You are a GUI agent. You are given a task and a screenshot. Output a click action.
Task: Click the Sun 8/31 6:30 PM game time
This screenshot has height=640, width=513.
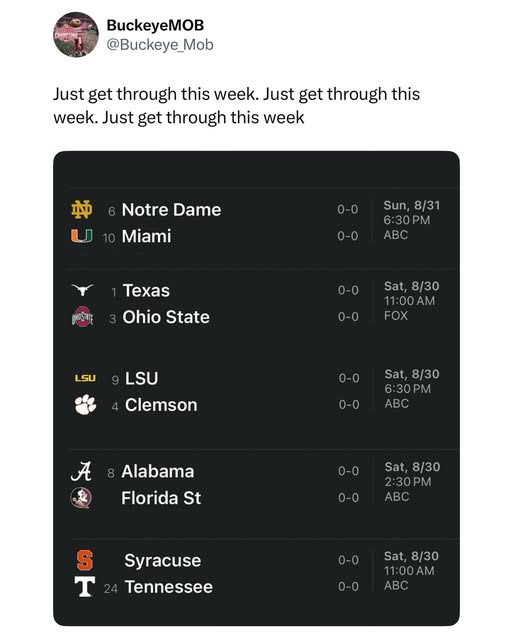[411, 212]
